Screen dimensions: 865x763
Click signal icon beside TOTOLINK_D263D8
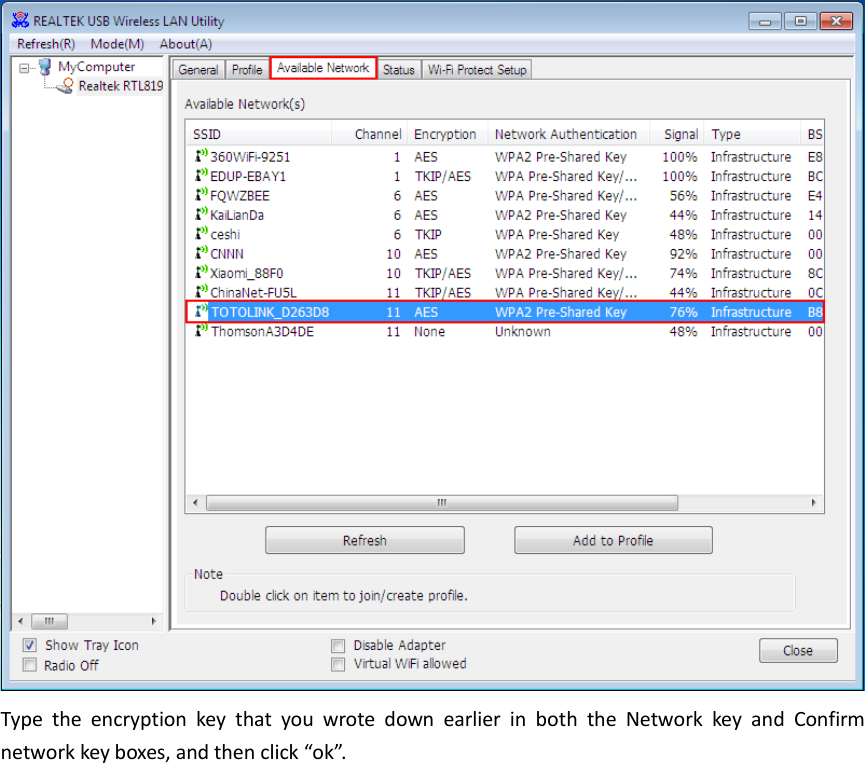[x=201, y=311]
